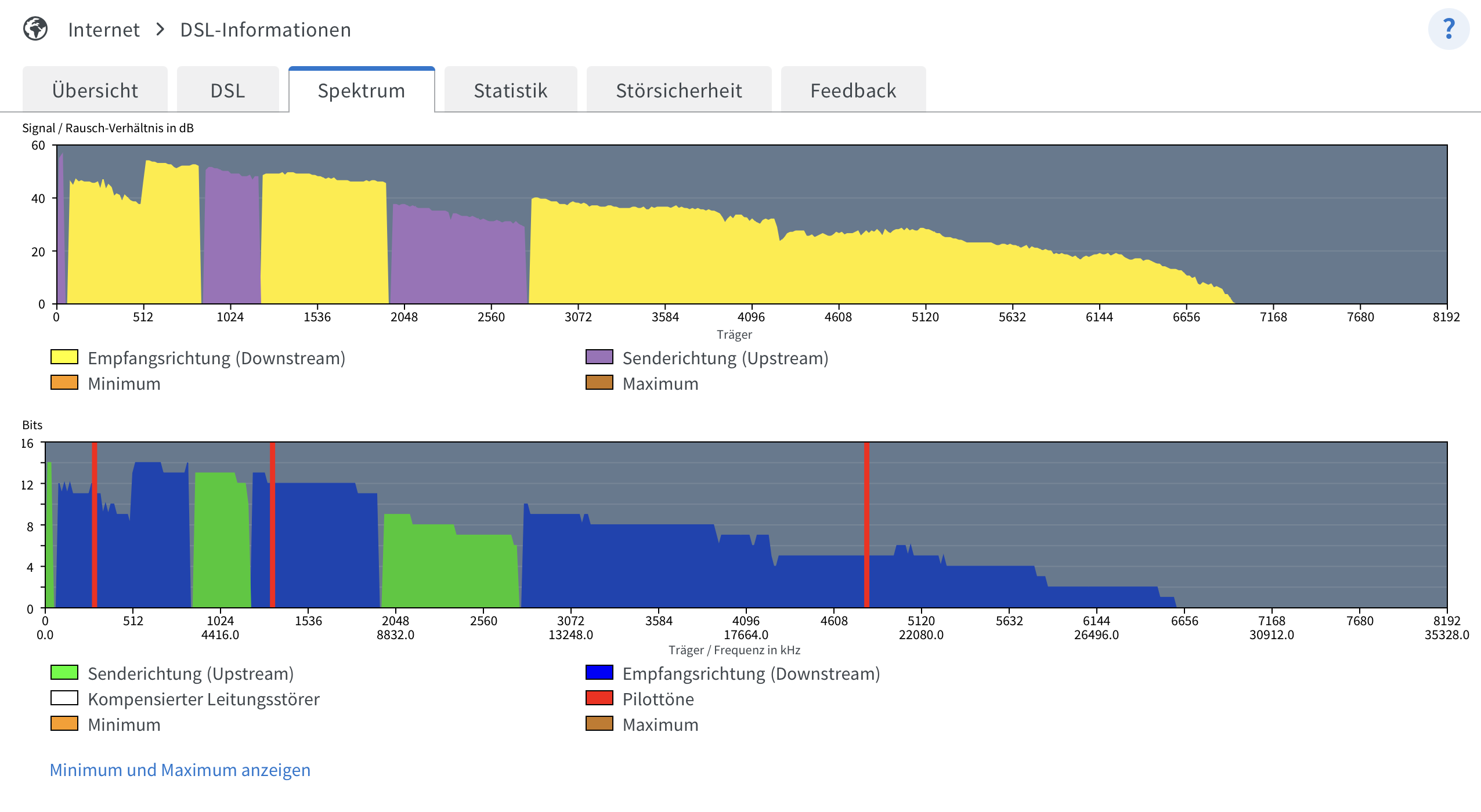Click purple Upstream swatch in SNR legend
The width and height of the screenshot is (1481, 812).
click(x=599, y=357)
